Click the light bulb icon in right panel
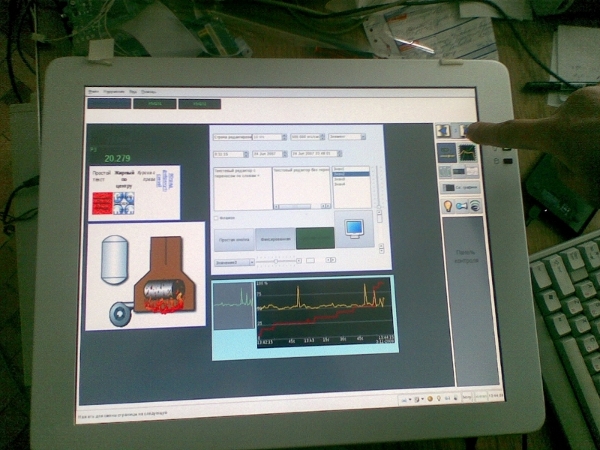The width and height of the screenshot is (600, 450). [x=449, y=205]
